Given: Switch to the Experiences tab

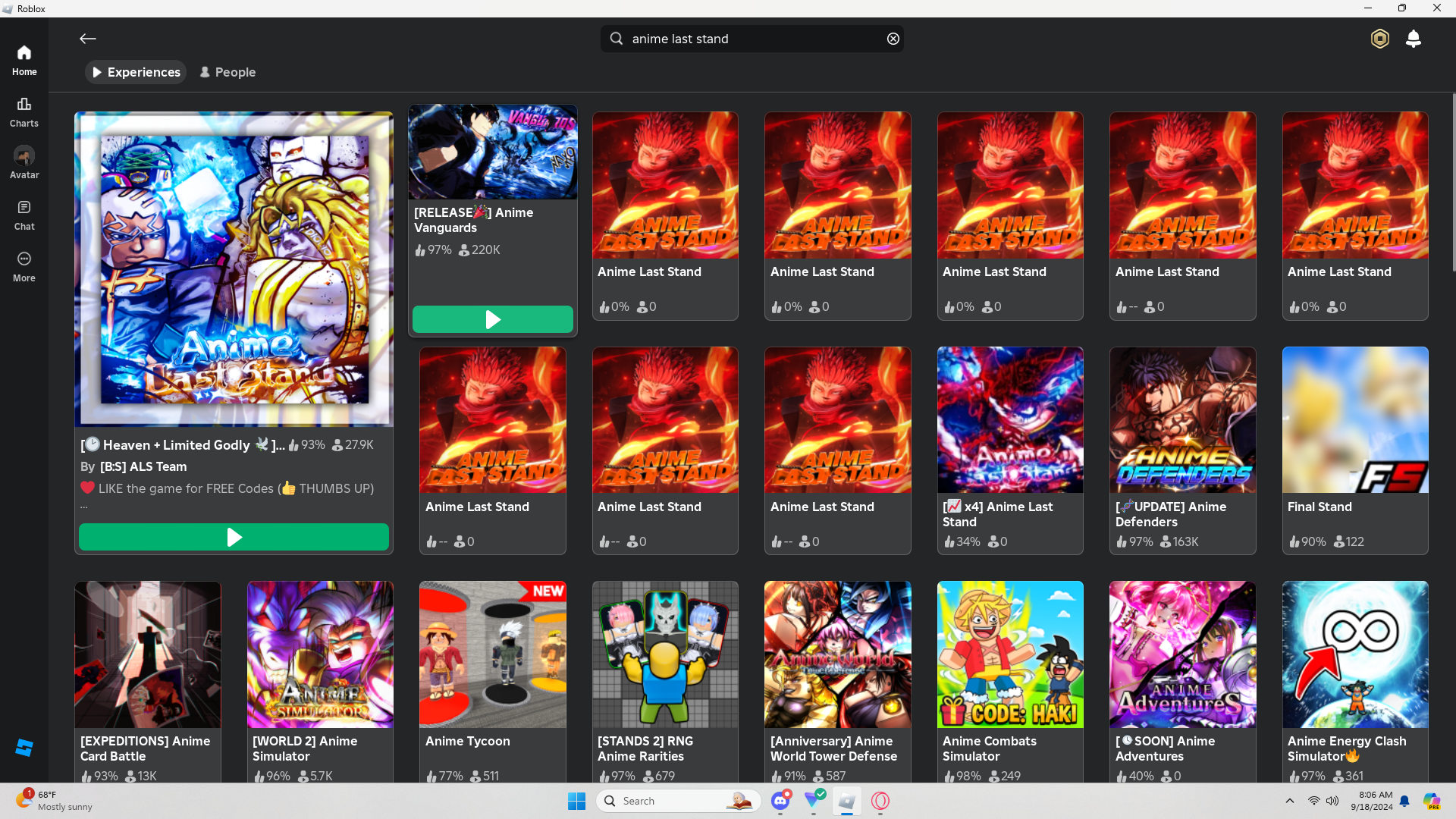Looking at the screenshot, I should click(x=136, y=72).
